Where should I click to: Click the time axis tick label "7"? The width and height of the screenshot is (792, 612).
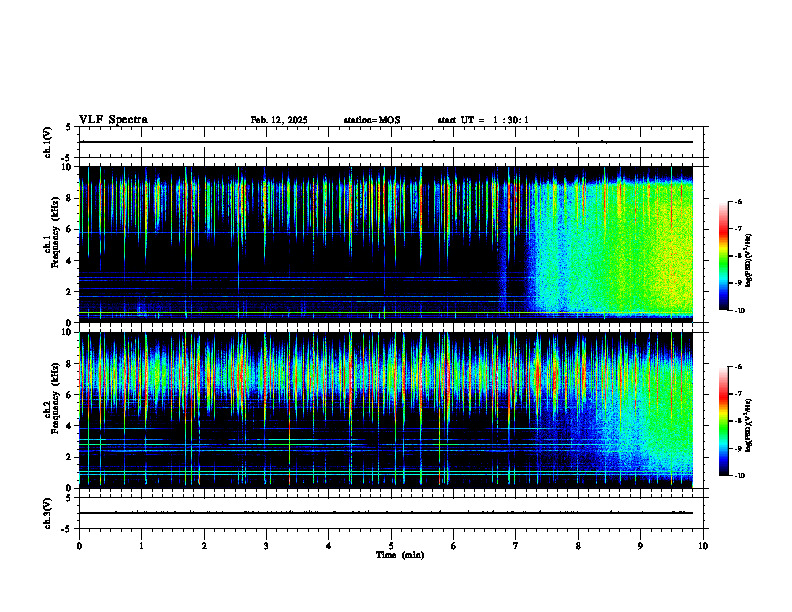(x=516, y=546)
